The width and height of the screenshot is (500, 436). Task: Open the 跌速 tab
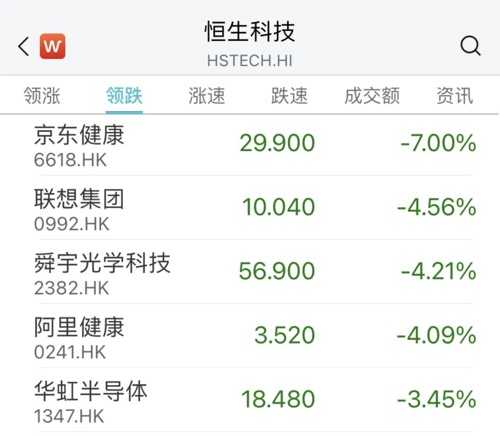coord(289,96)
